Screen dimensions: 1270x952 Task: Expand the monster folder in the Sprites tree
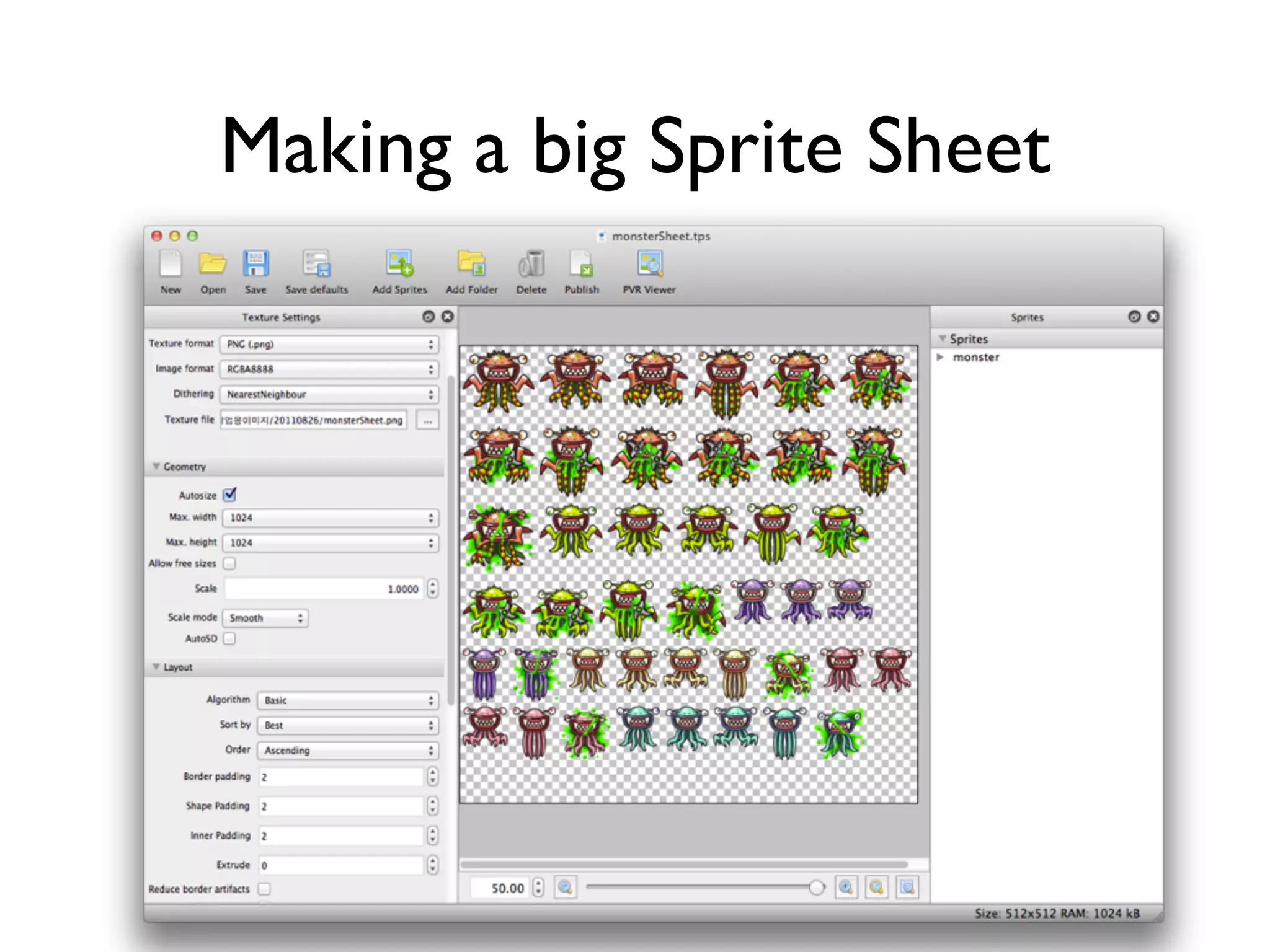[940, 358]
